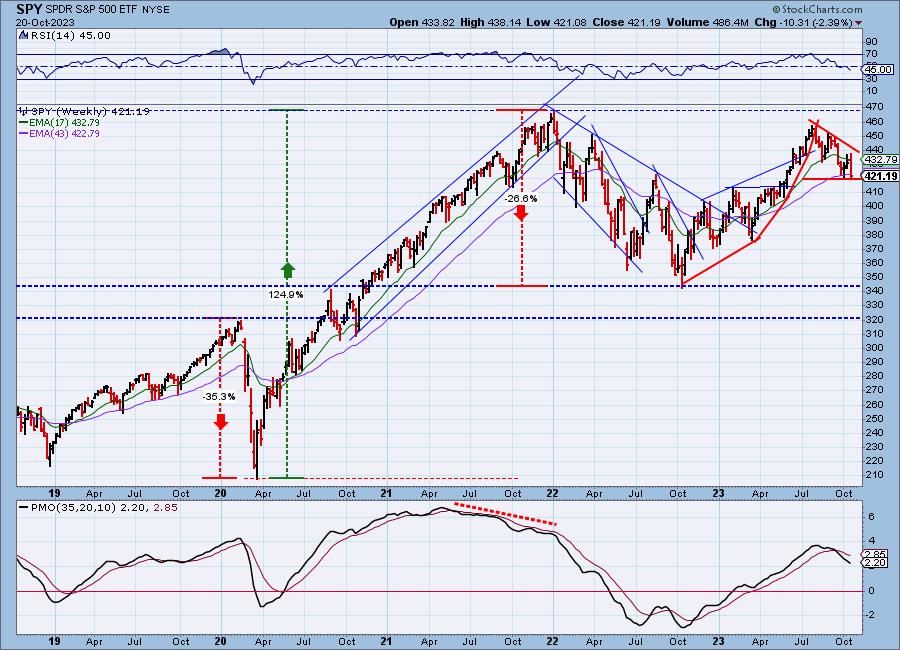Click the Open 433.82 value
900x650 pixels.
422,22
